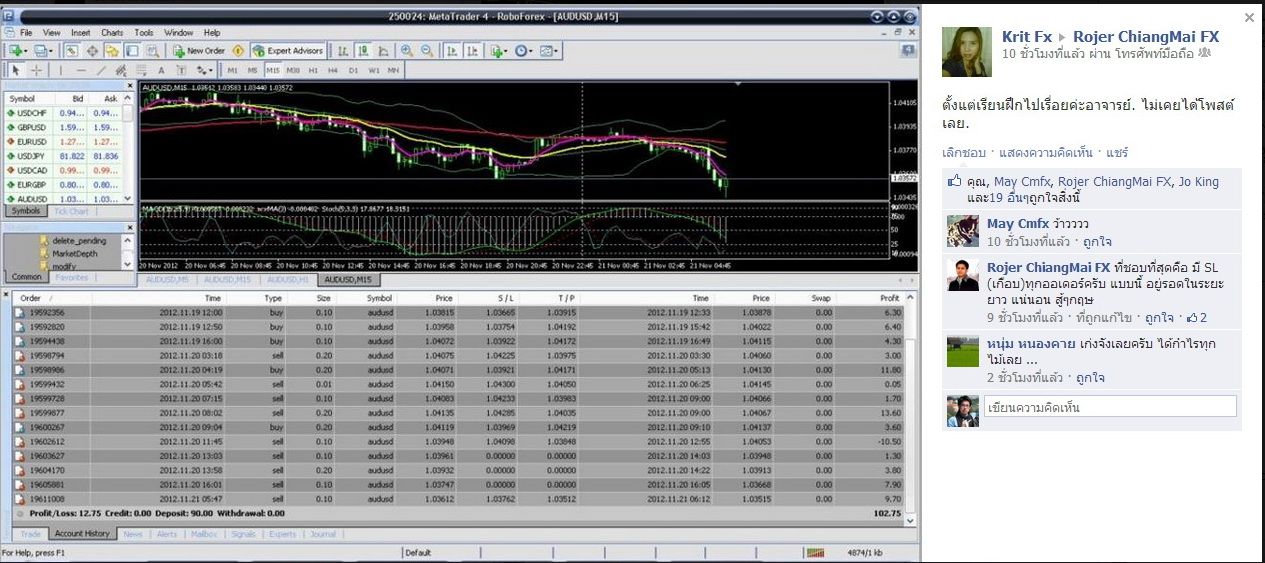Switch to Navigator Favorites tab
1265x563 pixels.
[x=71, y=278]
